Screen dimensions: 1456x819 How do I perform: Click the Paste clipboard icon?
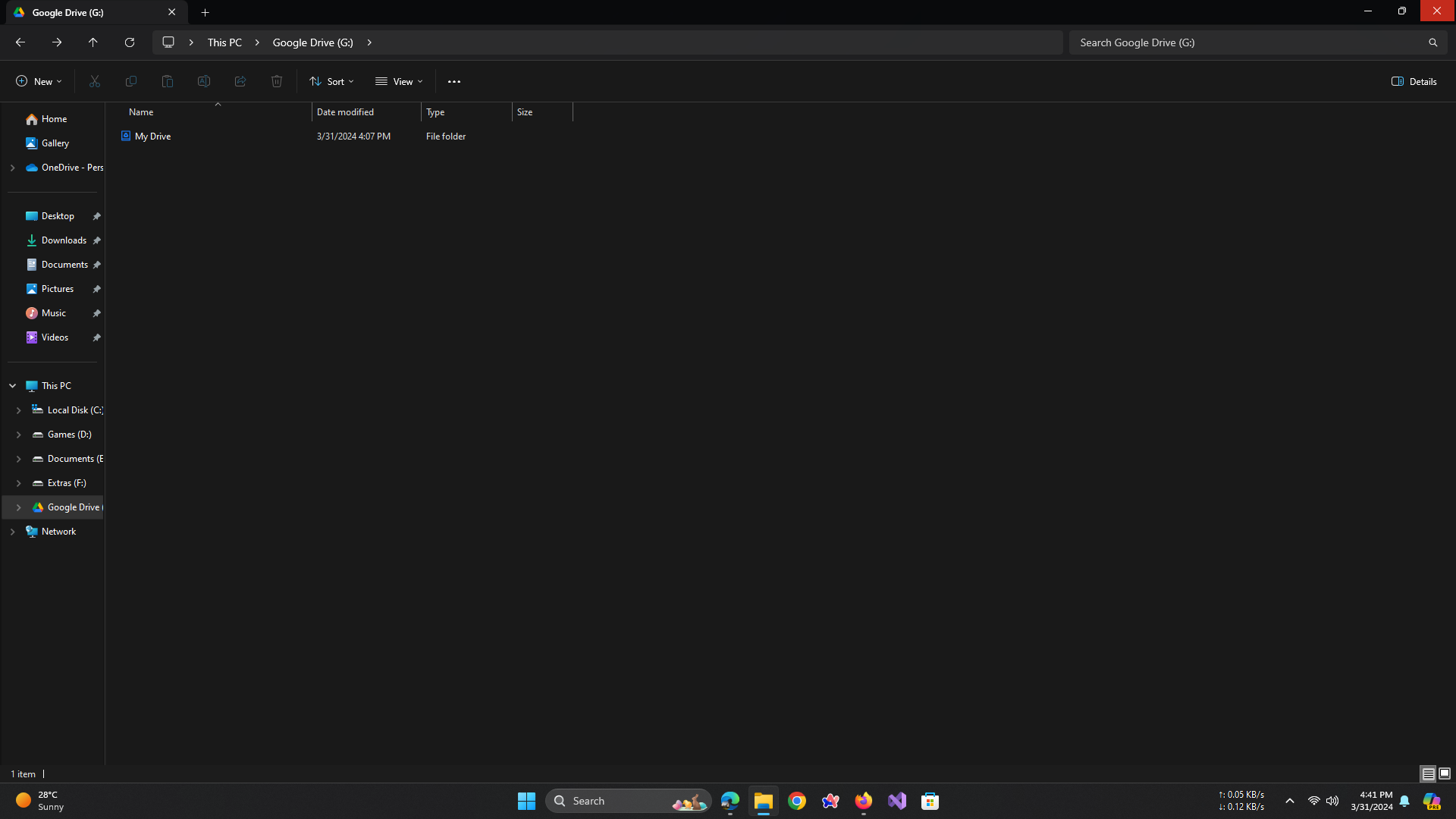[168, 81]
